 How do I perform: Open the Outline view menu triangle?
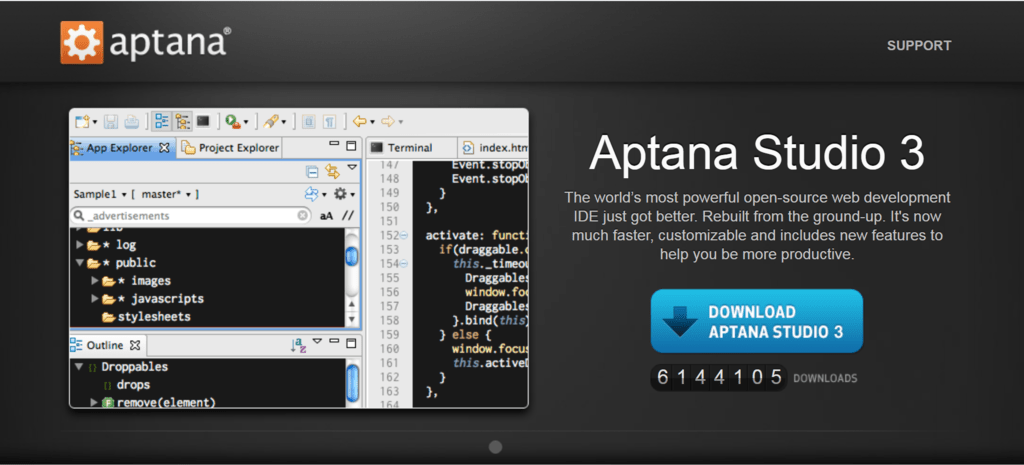coord(317,340)
